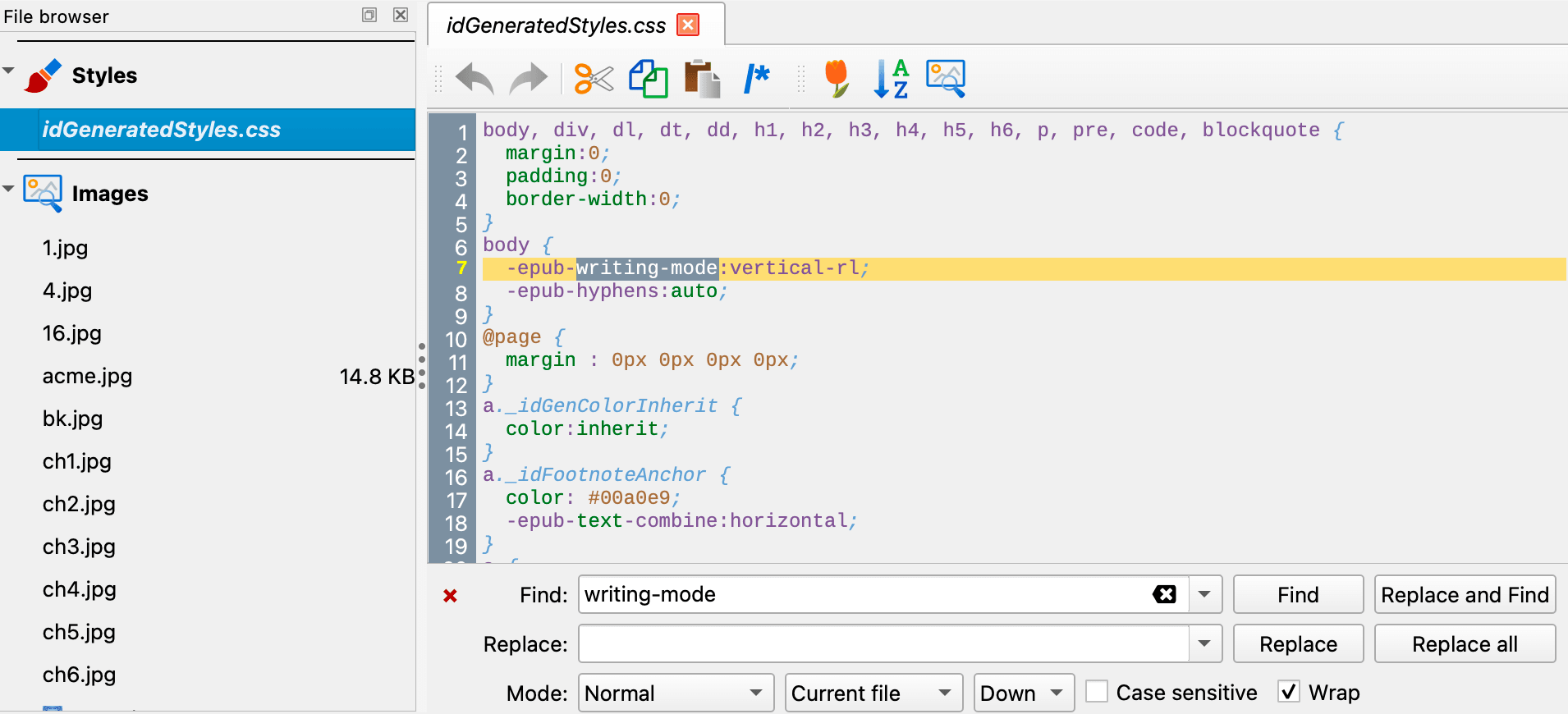
Task: Collapse the Styles section
Action: pyautogui.click(x=8, y=71)
